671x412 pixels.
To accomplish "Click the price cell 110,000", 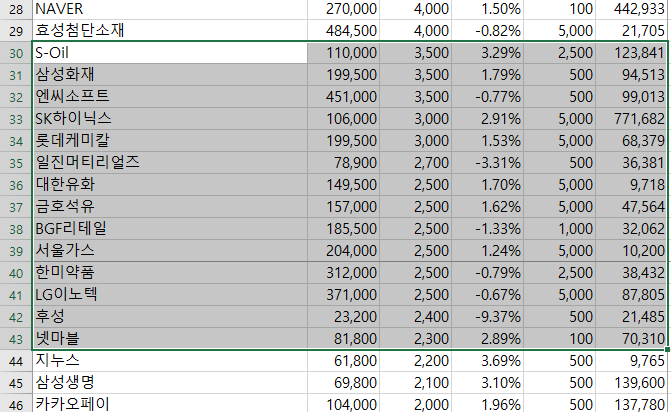I will pos(343,53).
